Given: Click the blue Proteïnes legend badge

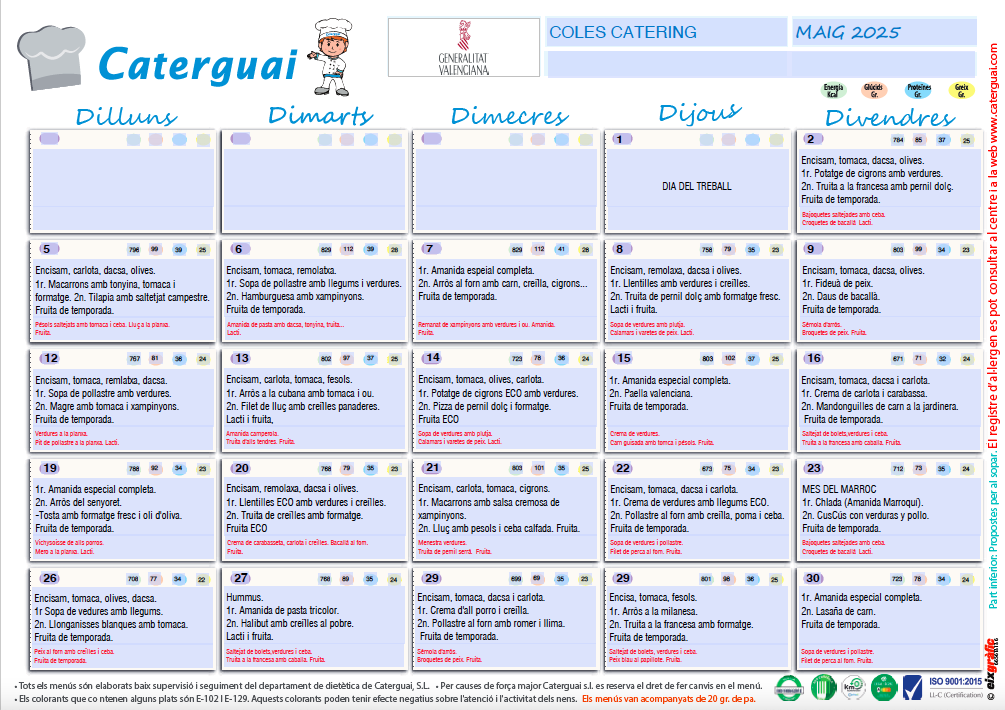Looking at the screenshot, I should click(x=918, y=91).
